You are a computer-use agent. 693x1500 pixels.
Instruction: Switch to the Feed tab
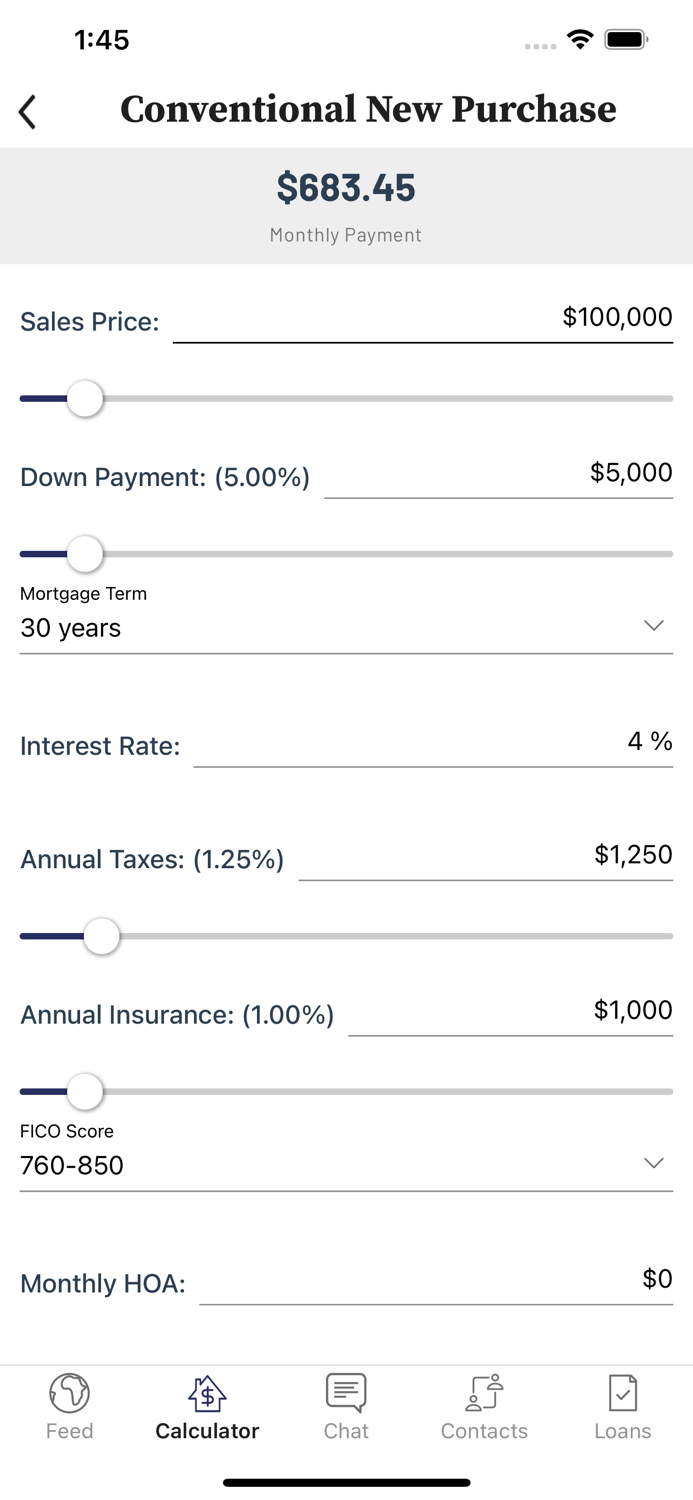(x=69, y=1405)
